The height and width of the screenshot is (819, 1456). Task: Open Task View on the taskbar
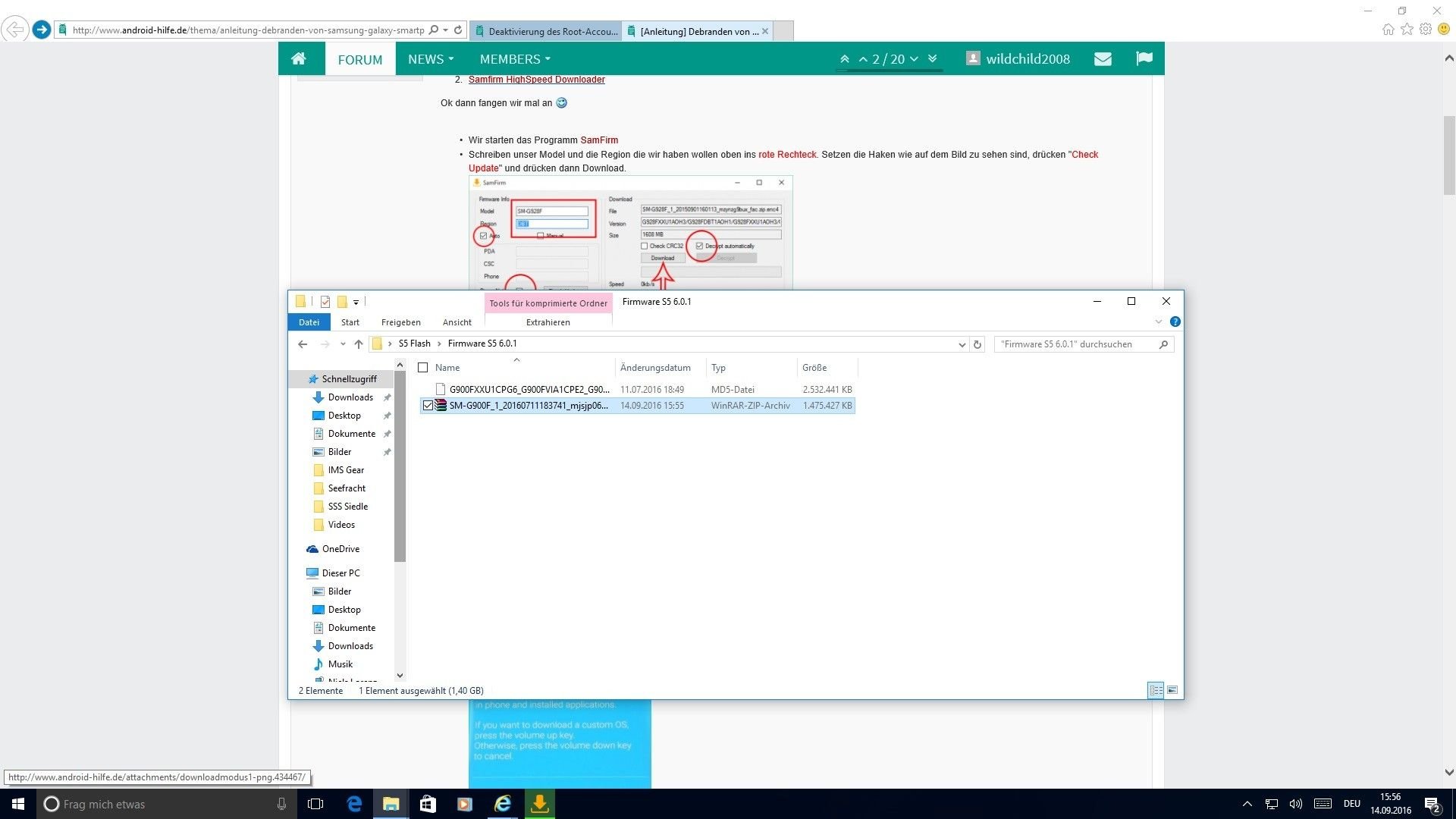[315, 804]
